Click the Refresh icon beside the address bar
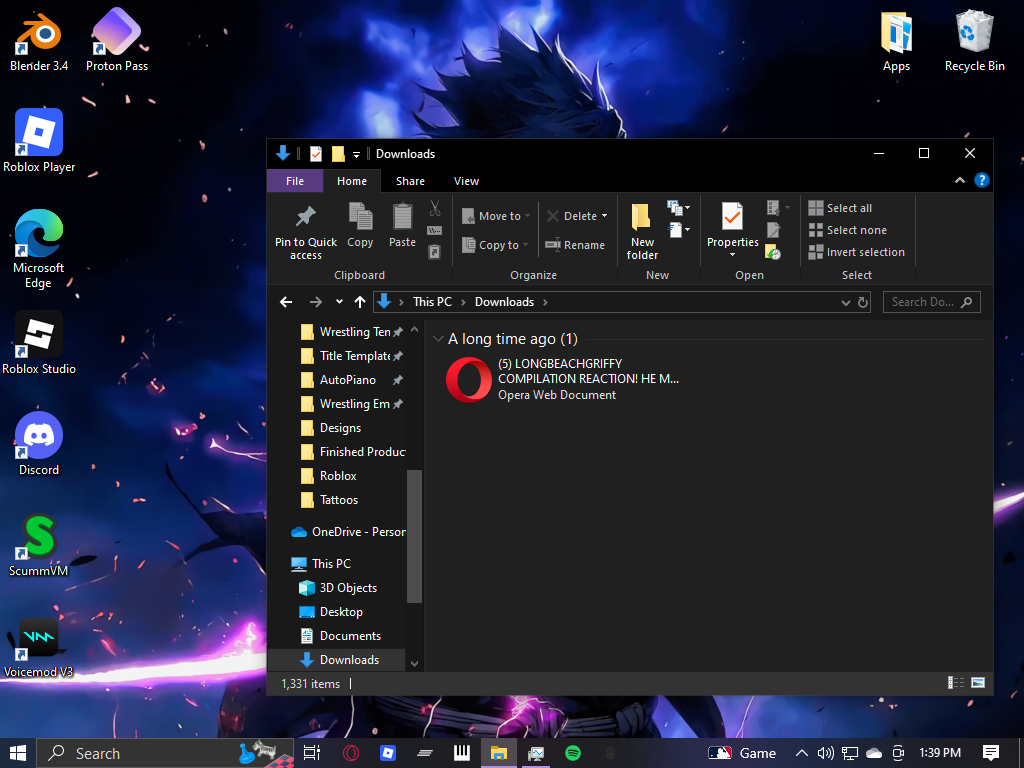1024x768 pixels. [x=864, y=302]
